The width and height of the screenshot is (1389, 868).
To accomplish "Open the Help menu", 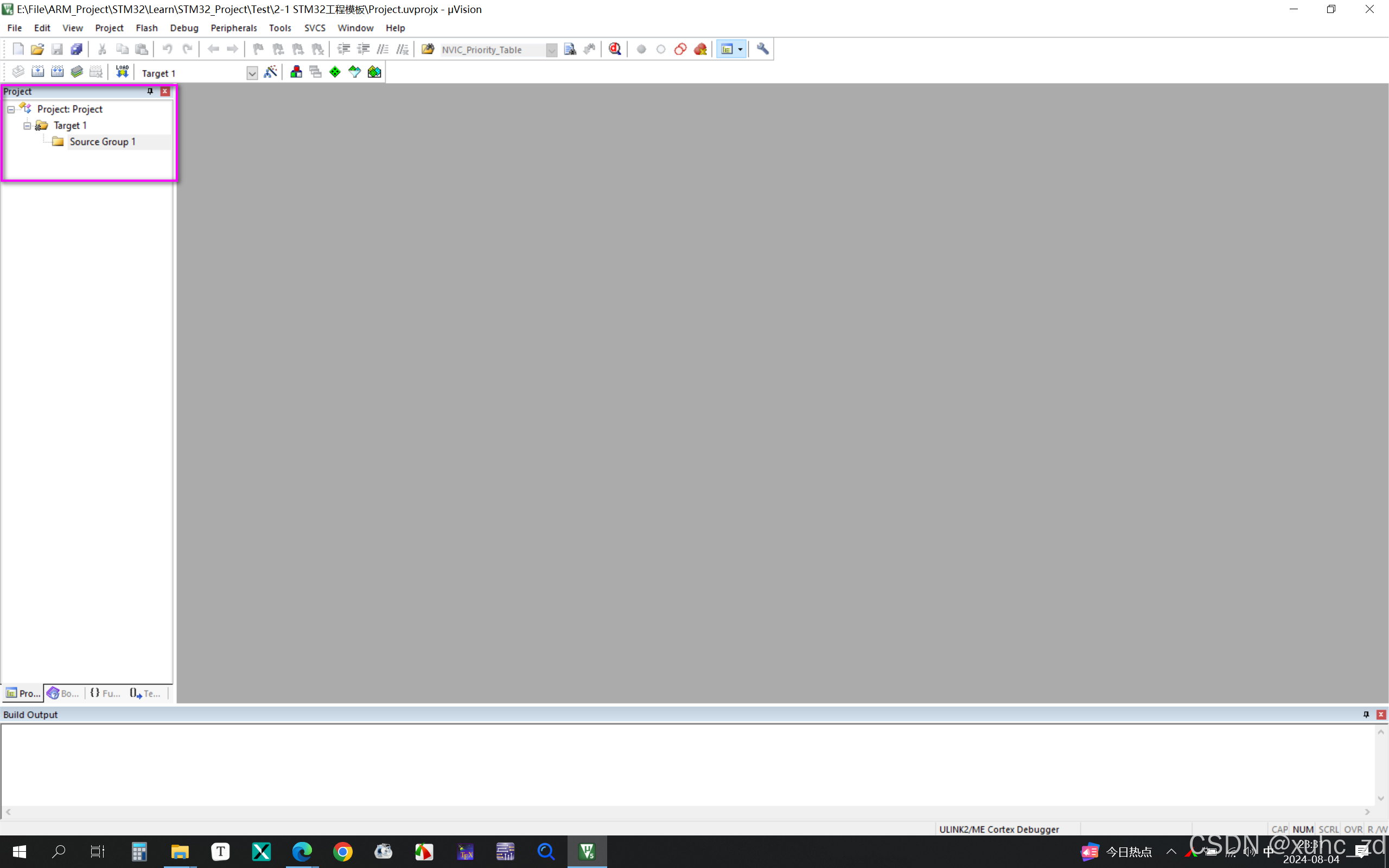I will tap(395, 28).
